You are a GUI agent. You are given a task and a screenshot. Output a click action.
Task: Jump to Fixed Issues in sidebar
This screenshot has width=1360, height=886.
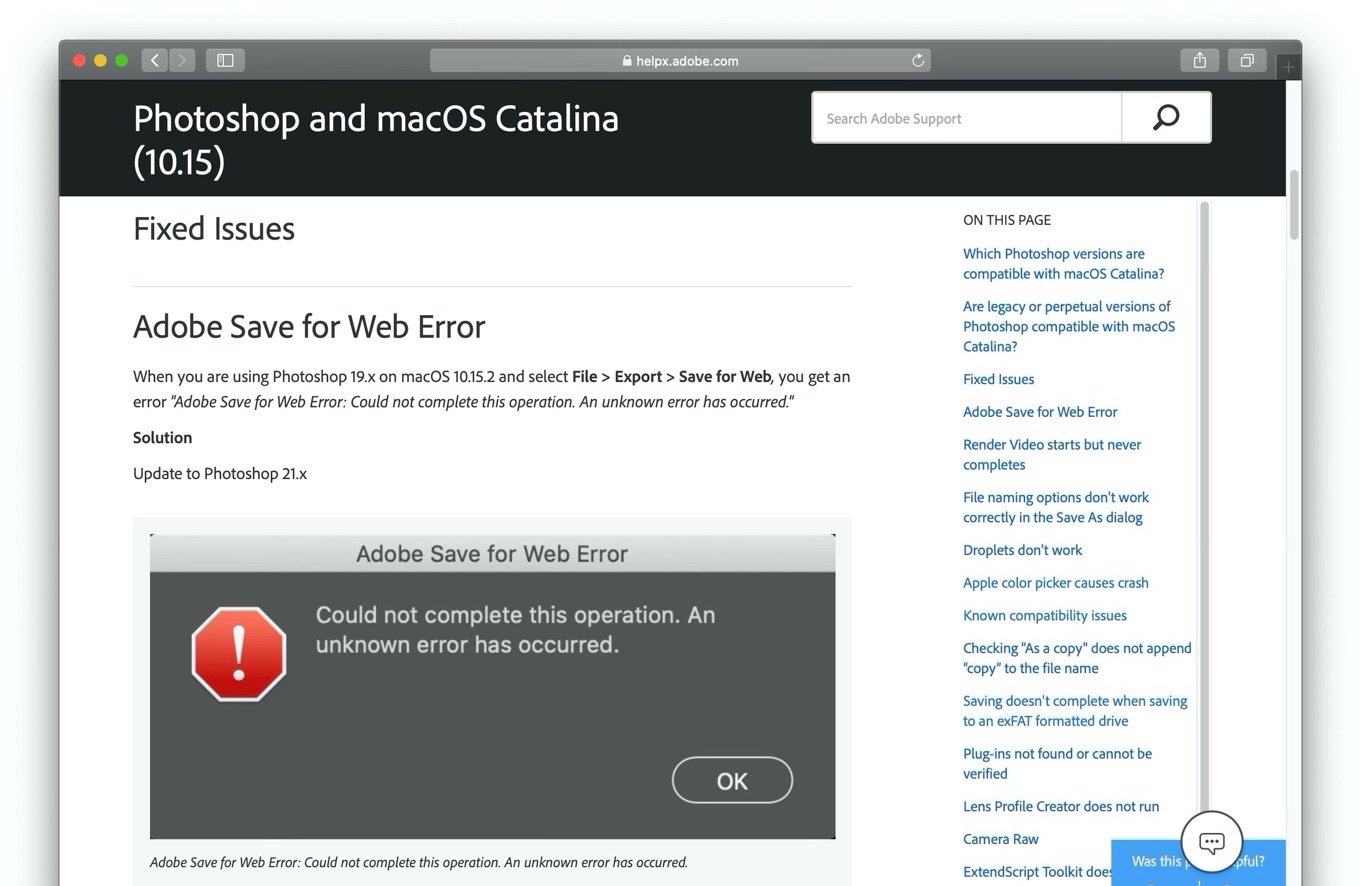(x=998, y=379)
